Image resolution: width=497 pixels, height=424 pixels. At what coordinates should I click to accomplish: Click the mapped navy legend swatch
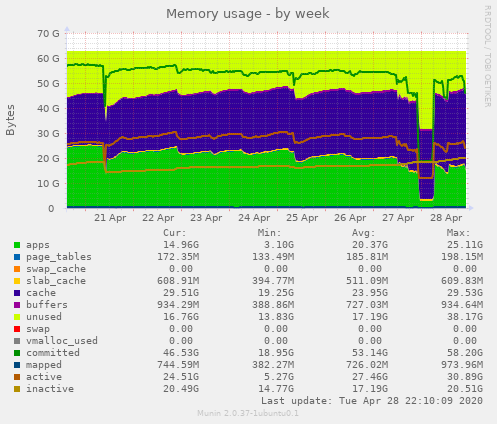click(x=17, y=365)
